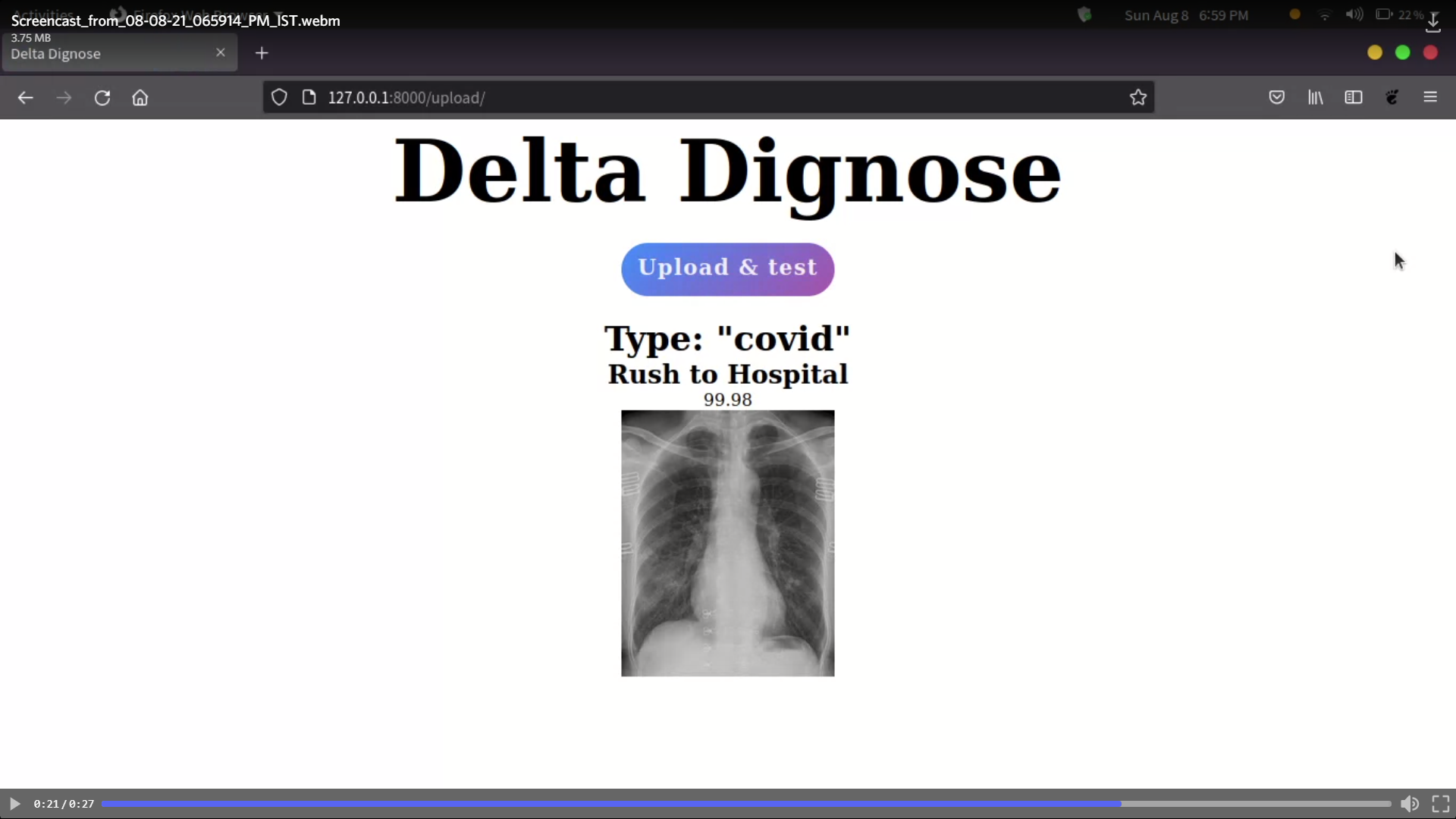Image resolution: width=1456 pixels, height=819 pixels.
Task: Open the Firefox Library icon
Action: (1316, 97)
